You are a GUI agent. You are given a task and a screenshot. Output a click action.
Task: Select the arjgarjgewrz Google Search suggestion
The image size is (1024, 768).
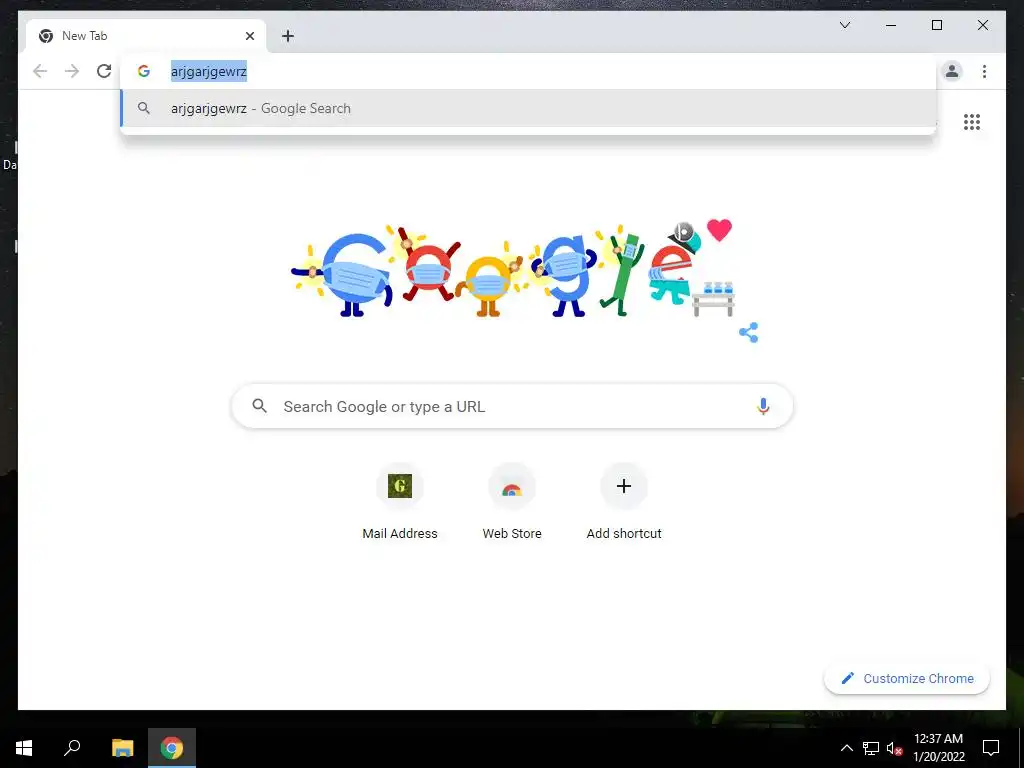[x=528, y=108]
